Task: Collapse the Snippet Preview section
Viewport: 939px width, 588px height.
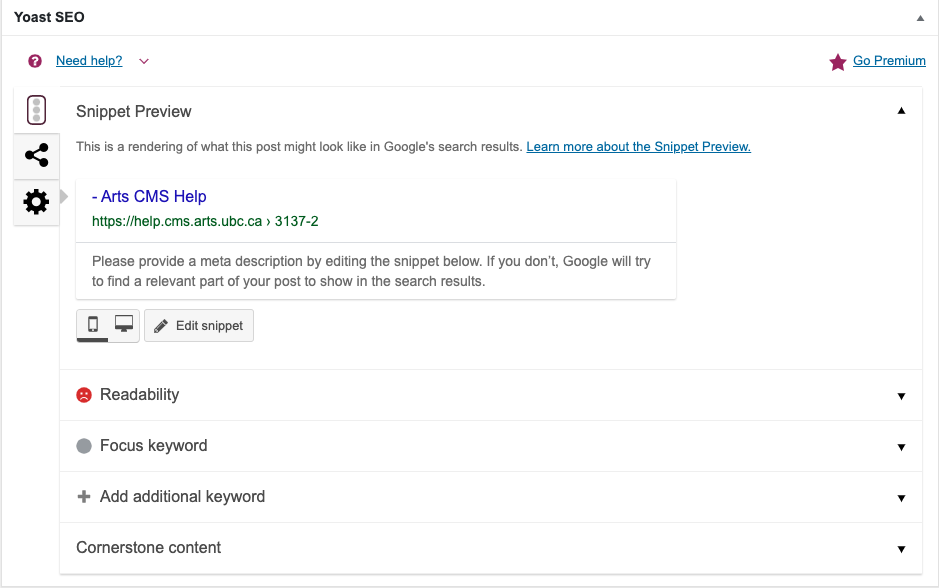Action: pyautogui.click(x=901, y=111)
